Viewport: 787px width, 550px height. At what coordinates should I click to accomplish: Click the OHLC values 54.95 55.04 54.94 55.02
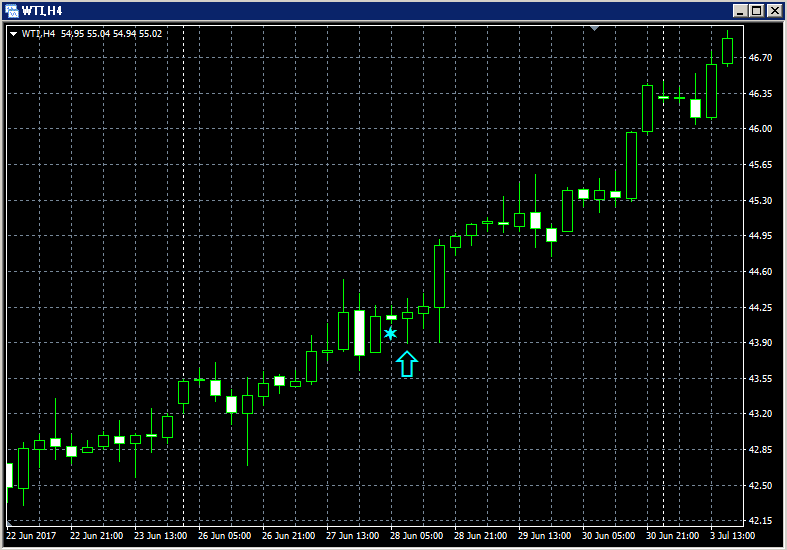(111, 34)
